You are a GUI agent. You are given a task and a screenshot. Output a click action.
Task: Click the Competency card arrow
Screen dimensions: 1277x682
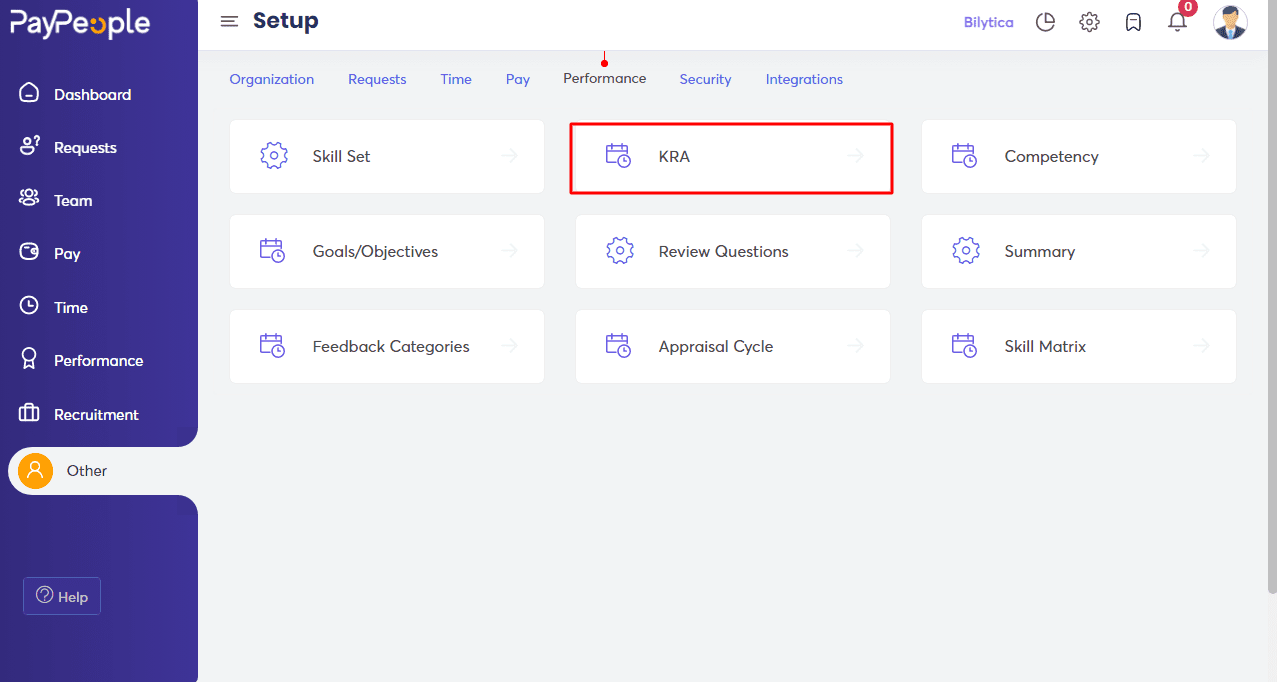(1202, 156)
